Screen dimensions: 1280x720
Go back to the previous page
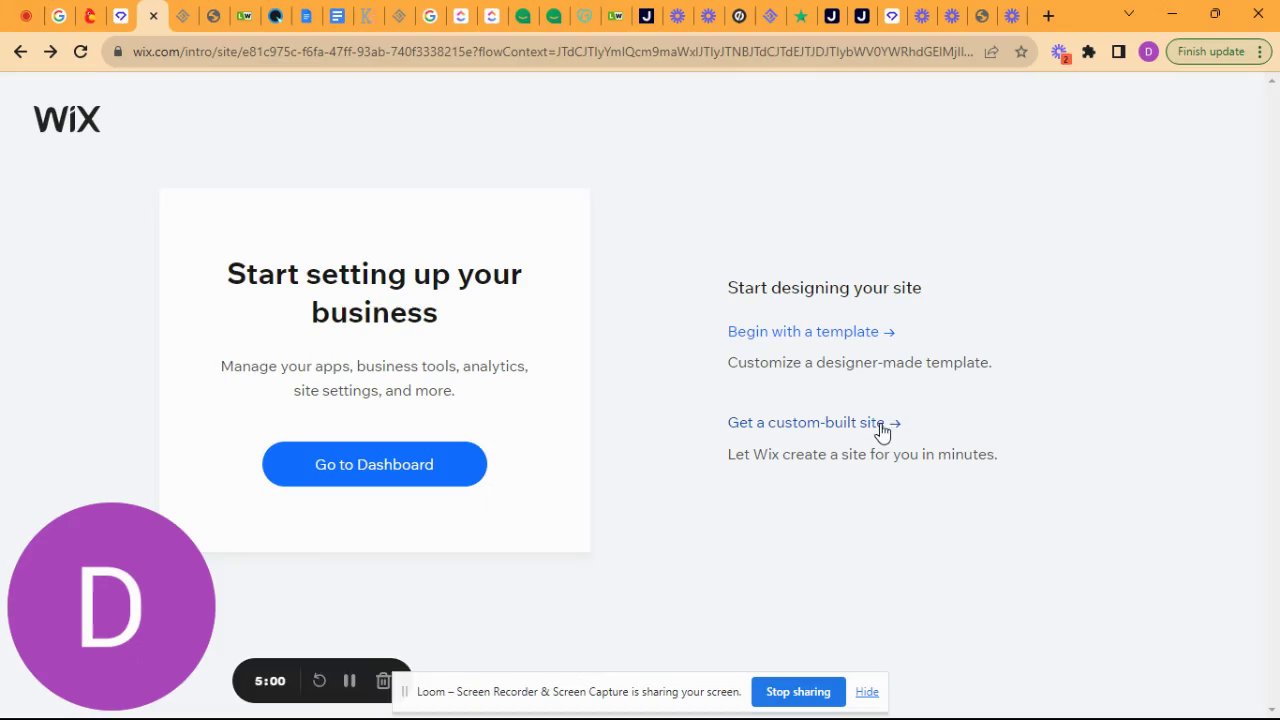tap(20, 52)
